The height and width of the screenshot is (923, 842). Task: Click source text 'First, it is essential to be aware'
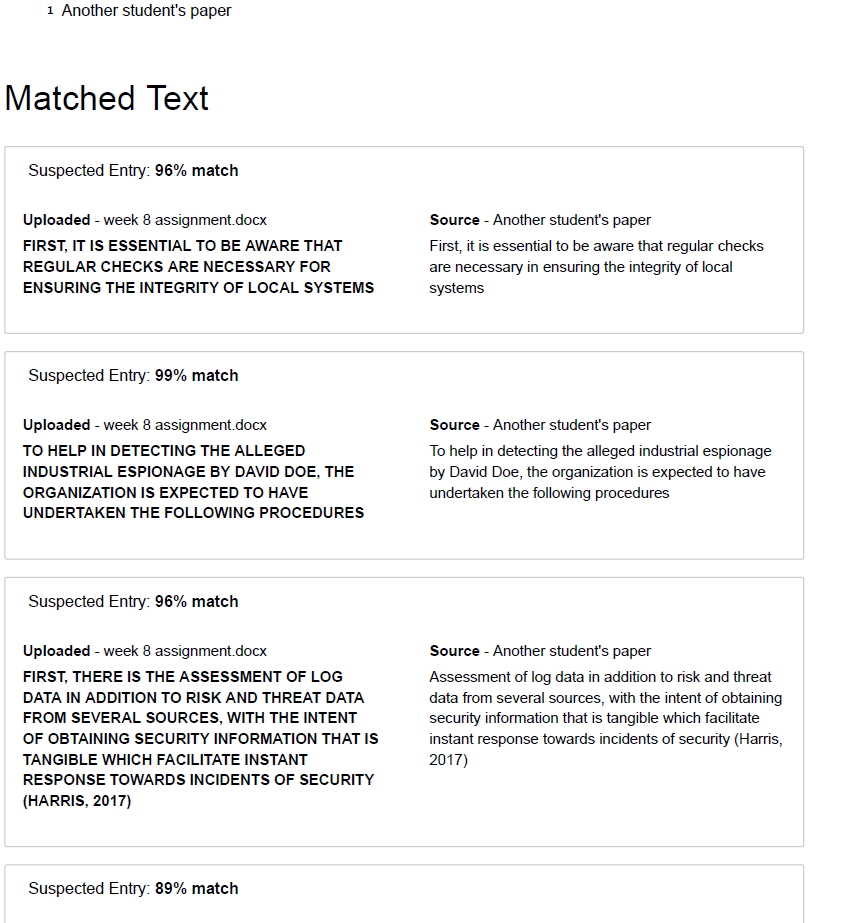pyautogui.click(x=596, y=267)
